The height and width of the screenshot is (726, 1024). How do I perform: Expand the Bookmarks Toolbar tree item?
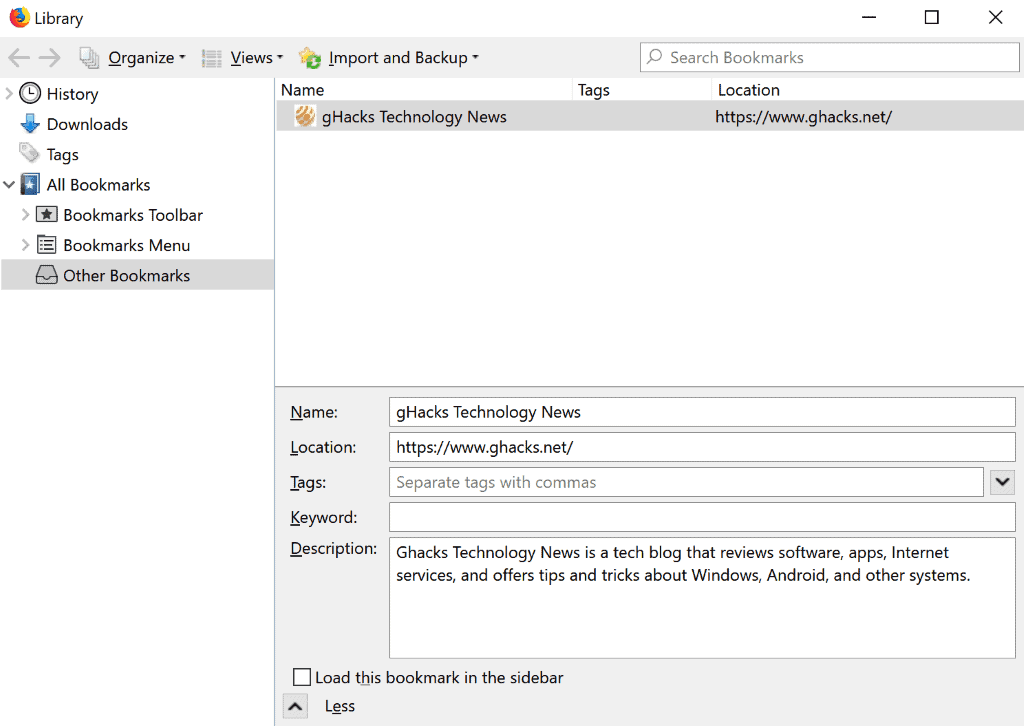(x=27, y=214)
